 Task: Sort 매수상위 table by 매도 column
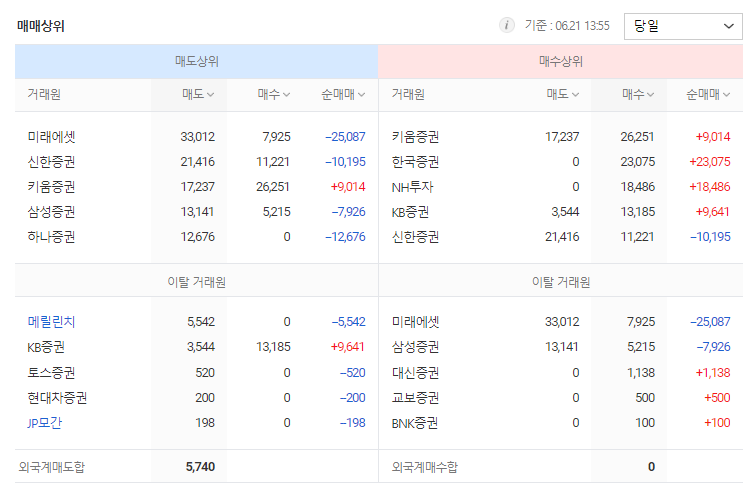click(563, 95)
